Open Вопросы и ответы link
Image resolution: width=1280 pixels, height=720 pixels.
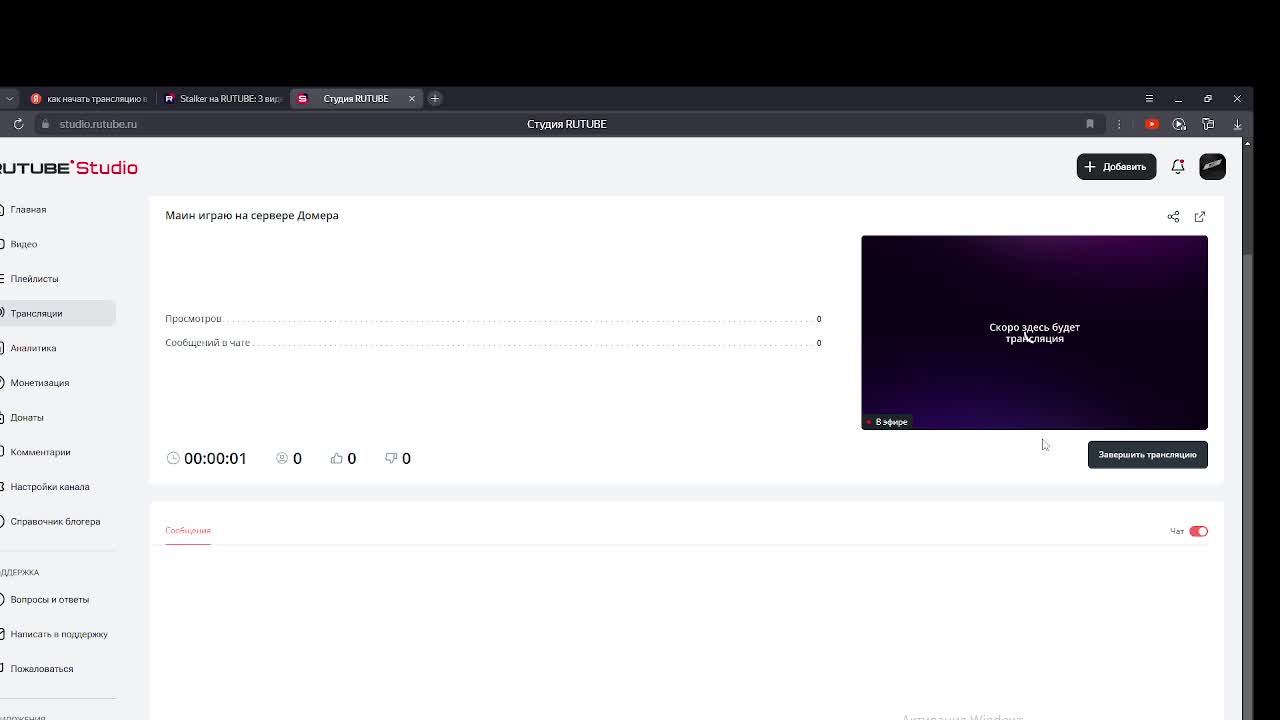pyautogui.click(x=49, y=599)
